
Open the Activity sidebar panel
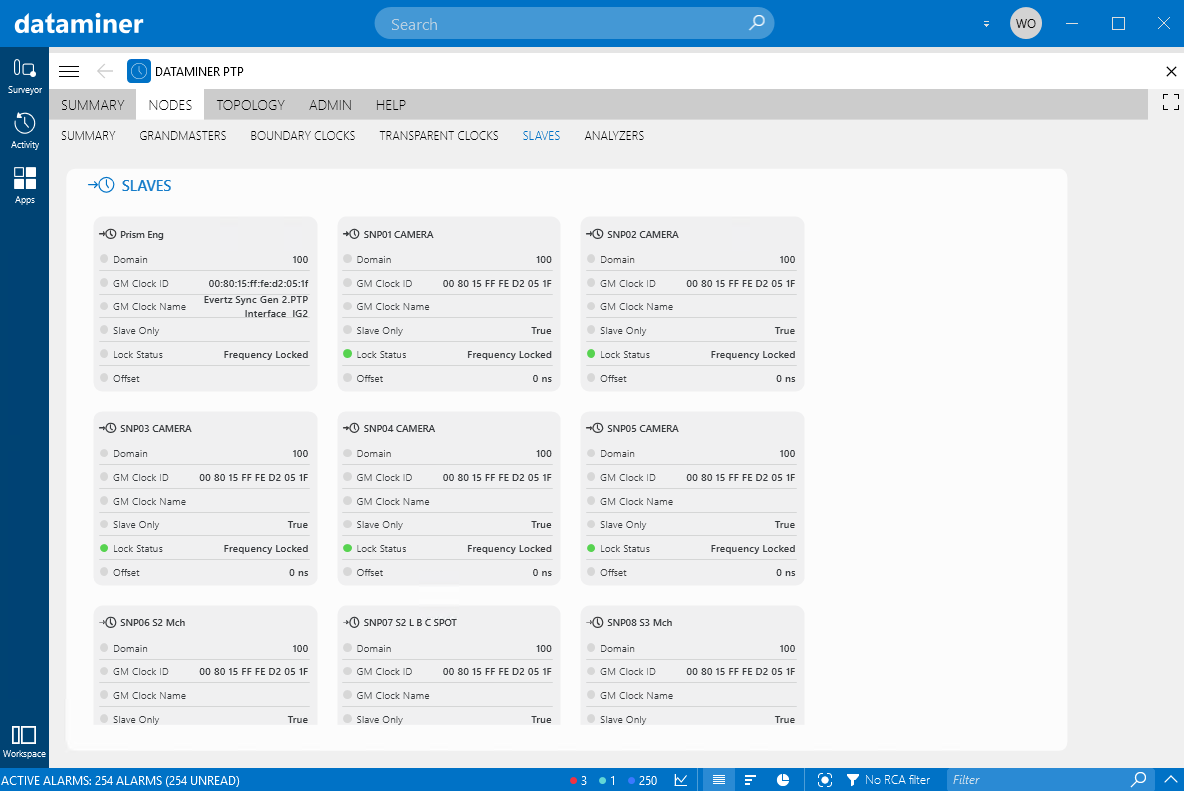click(24, 131)
